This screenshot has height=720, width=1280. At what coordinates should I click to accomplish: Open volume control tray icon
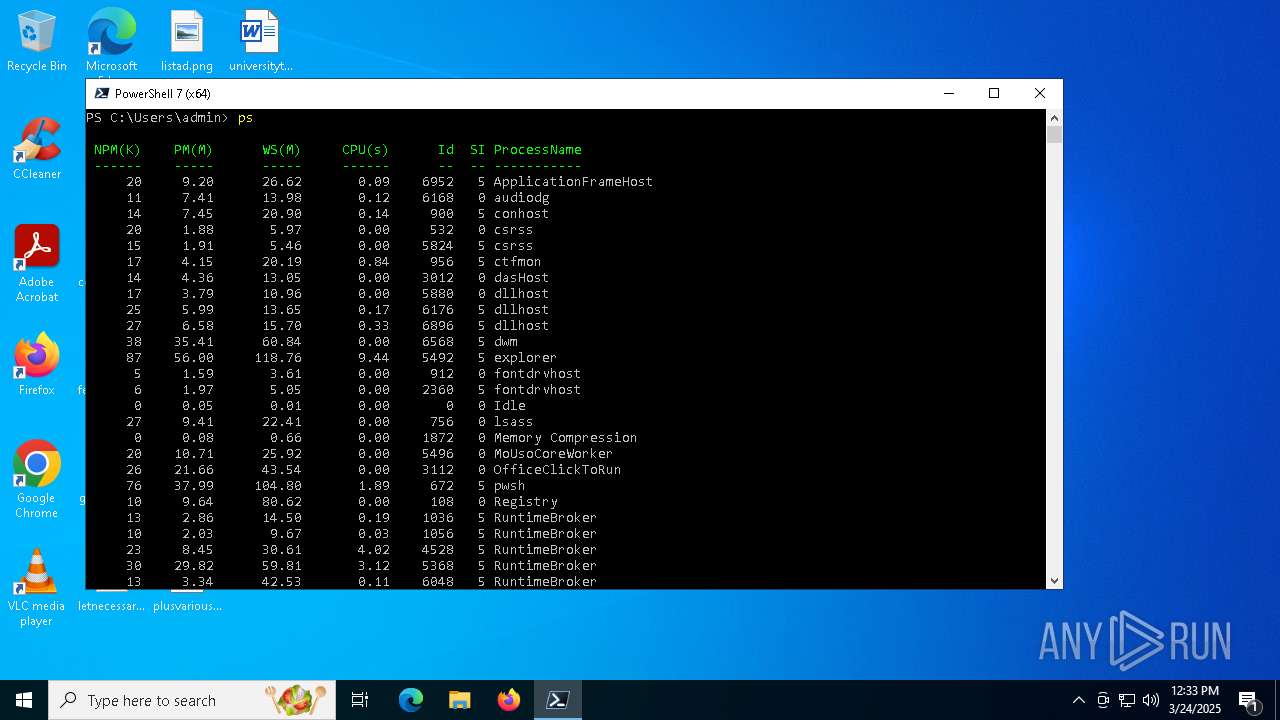click(x=1150, y=700)
